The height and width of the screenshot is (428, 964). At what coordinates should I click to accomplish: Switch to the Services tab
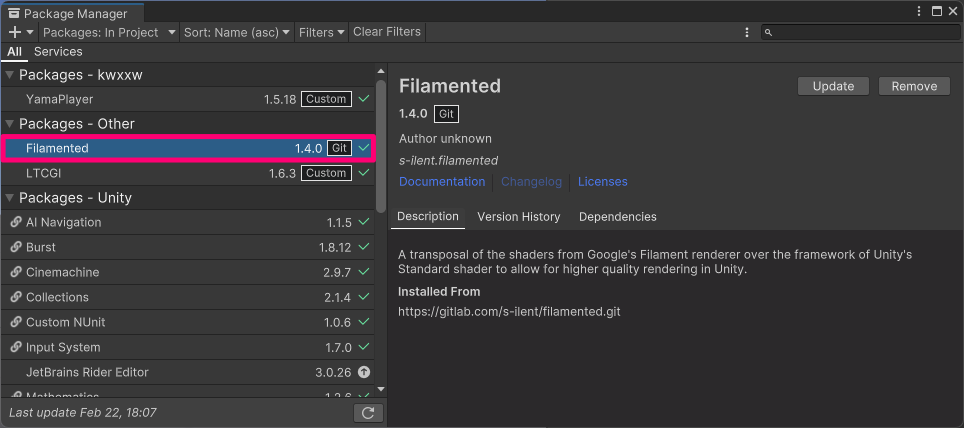pos(58,52)
